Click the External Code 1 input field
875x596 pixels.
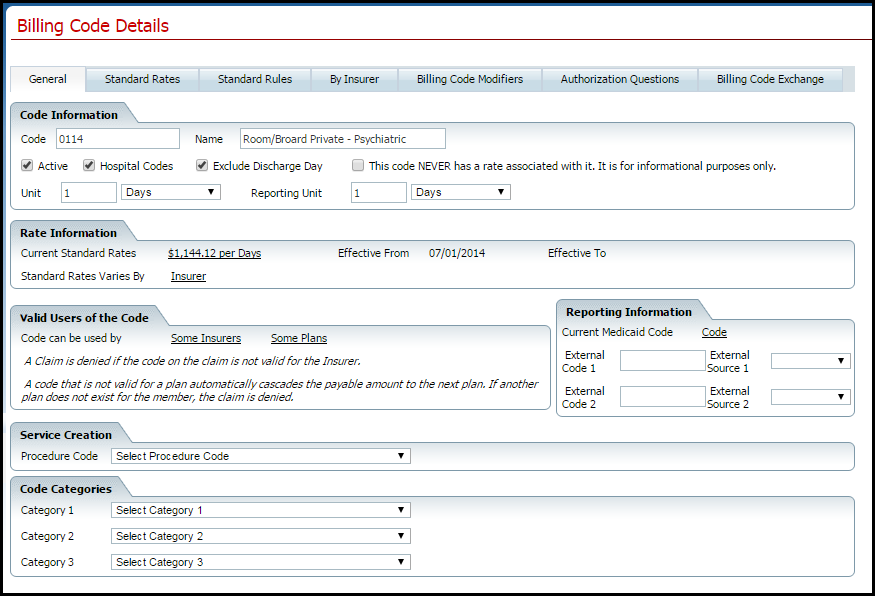[662, 361]
